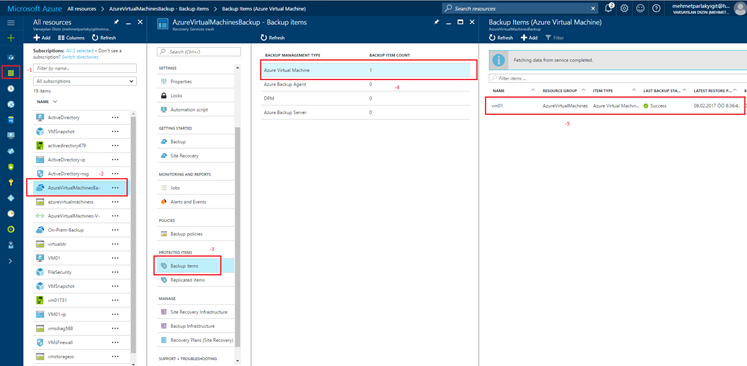Open the FileSecurity resource

(x=60, y=272)
